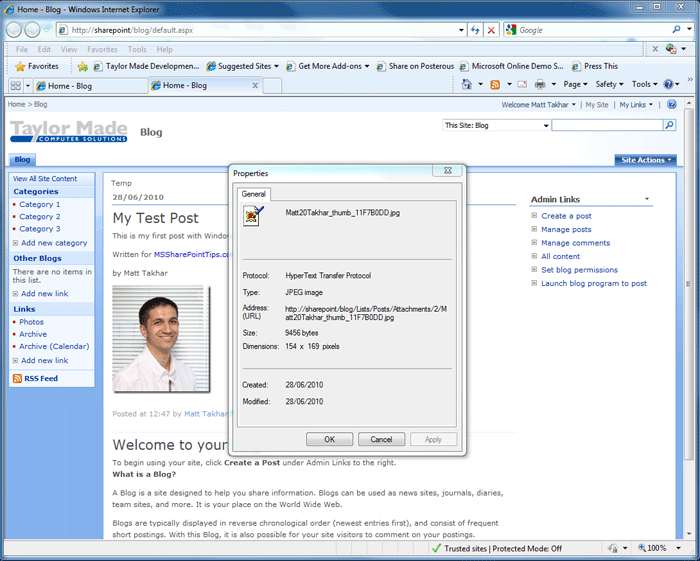Click the site search text field
The height and width of the screenshot is (561, 700).
(608, 125)
